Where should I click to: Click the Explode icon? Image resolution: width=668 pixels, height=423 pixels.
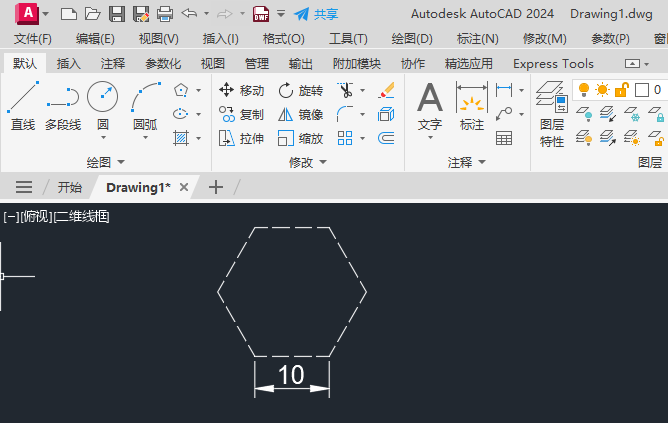[386, 114]
